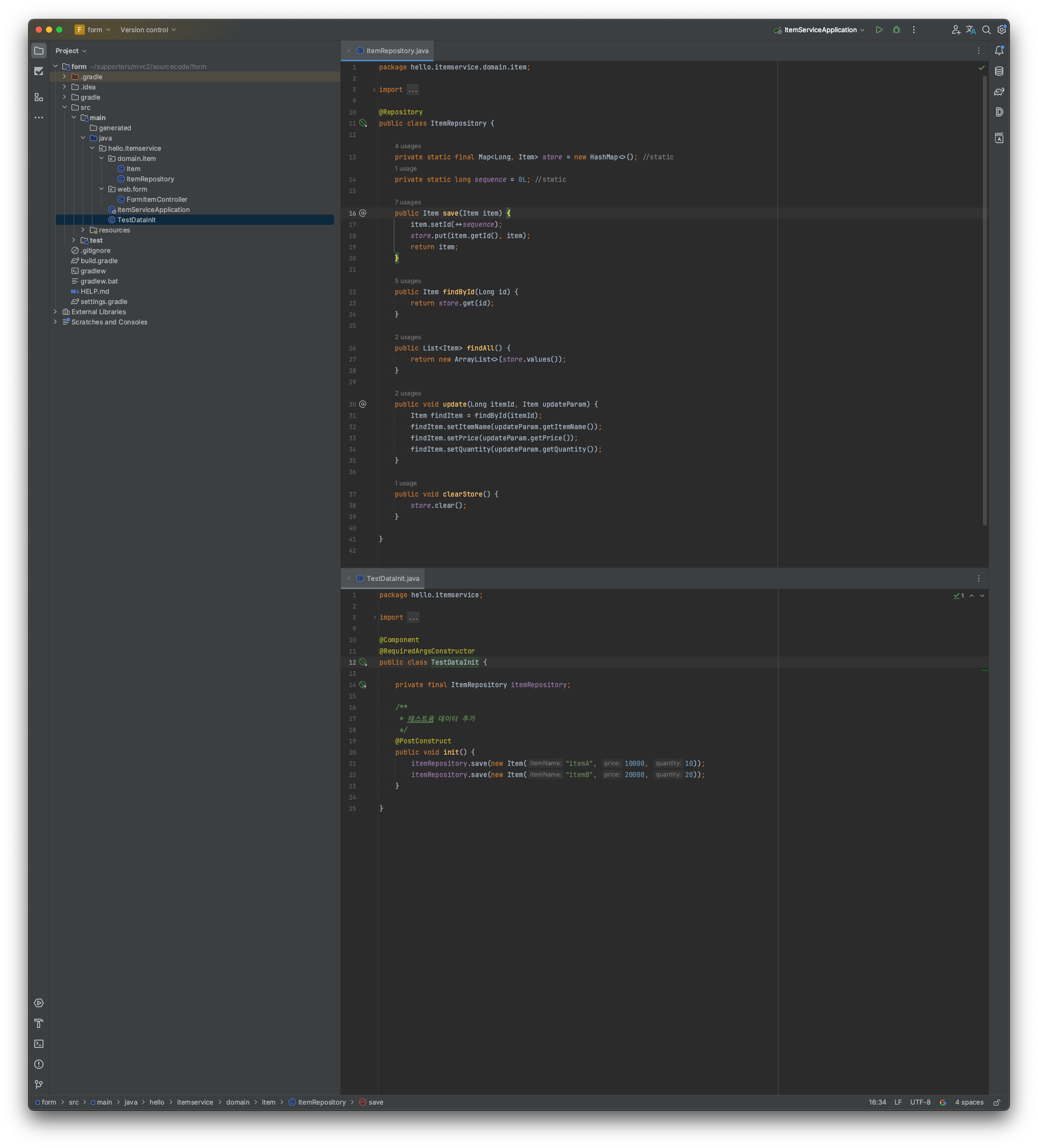
Task: Collapse the src folder
Action: coord(64,107)
